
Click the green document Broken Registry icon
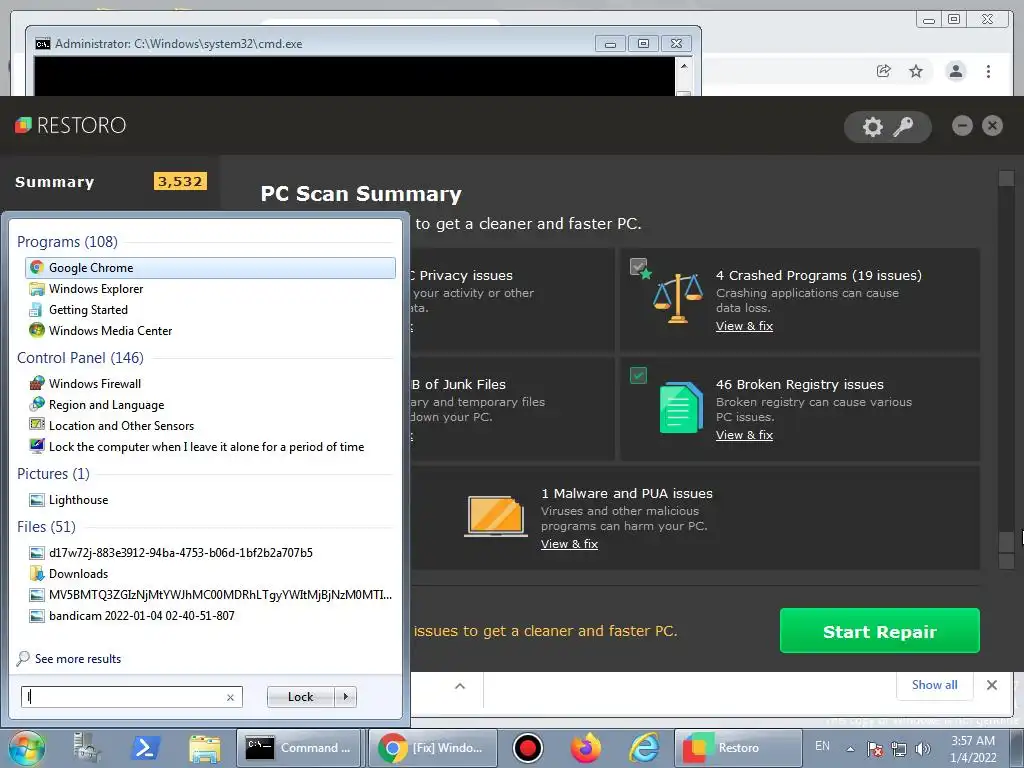681,408
